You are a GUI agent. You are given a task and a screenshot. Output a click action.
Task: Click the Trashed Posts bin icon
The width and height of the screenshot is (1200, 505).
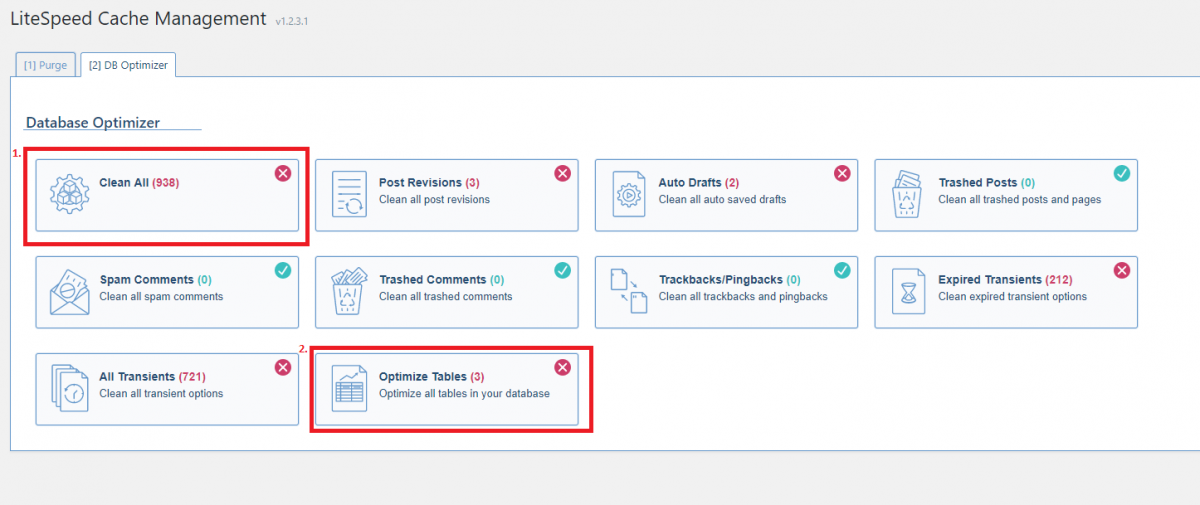pos(909,195)
